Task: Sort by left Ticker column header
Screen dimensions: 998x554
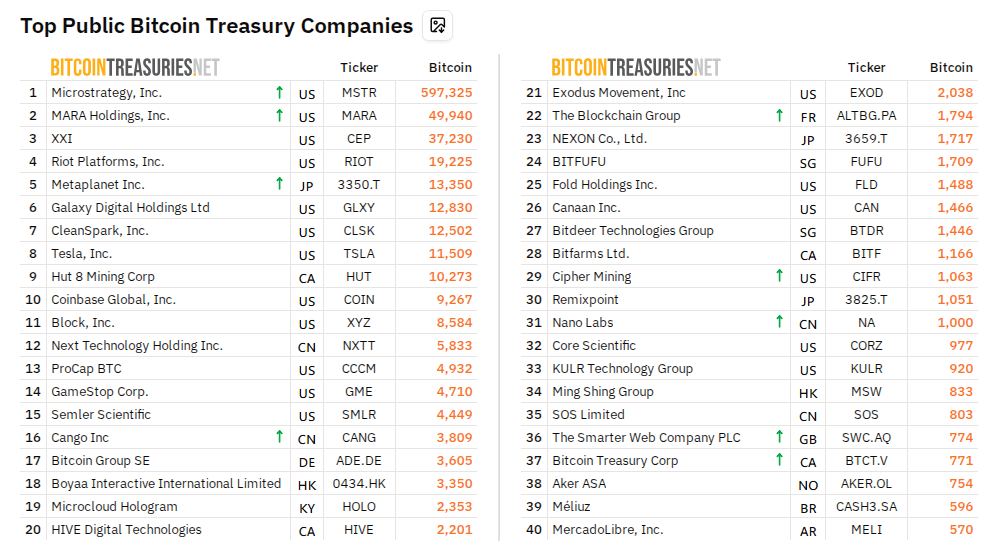Action: coord(359,67)
